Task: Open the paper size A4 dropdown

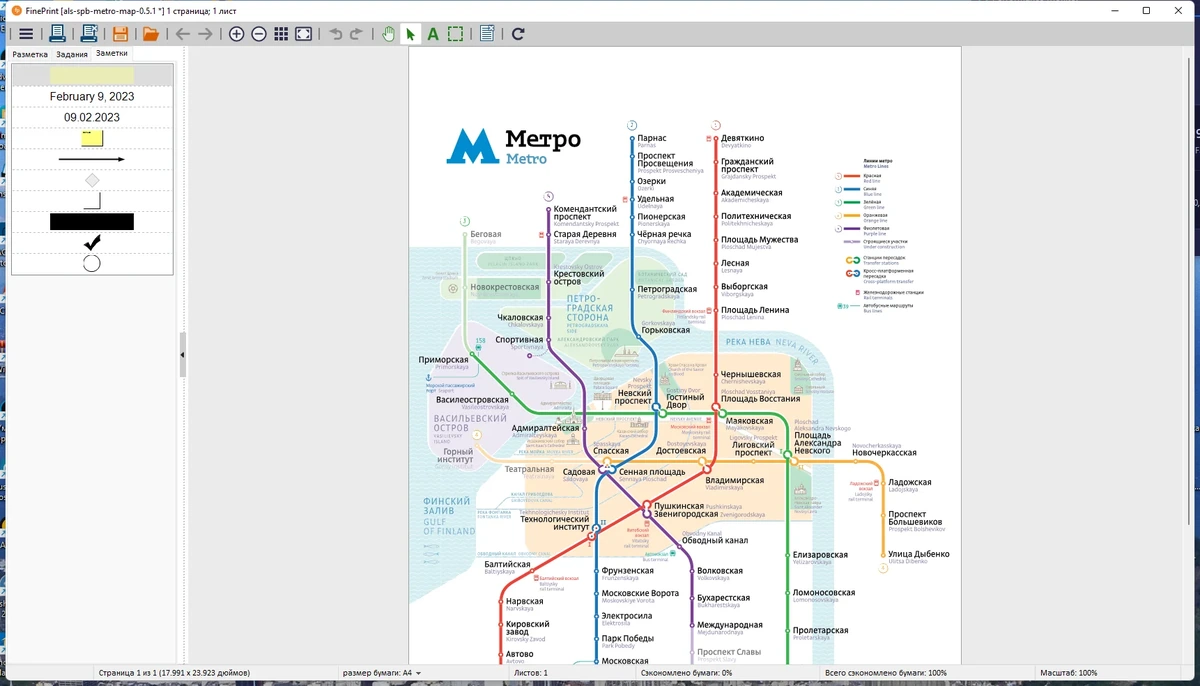Action: (382, 673)
